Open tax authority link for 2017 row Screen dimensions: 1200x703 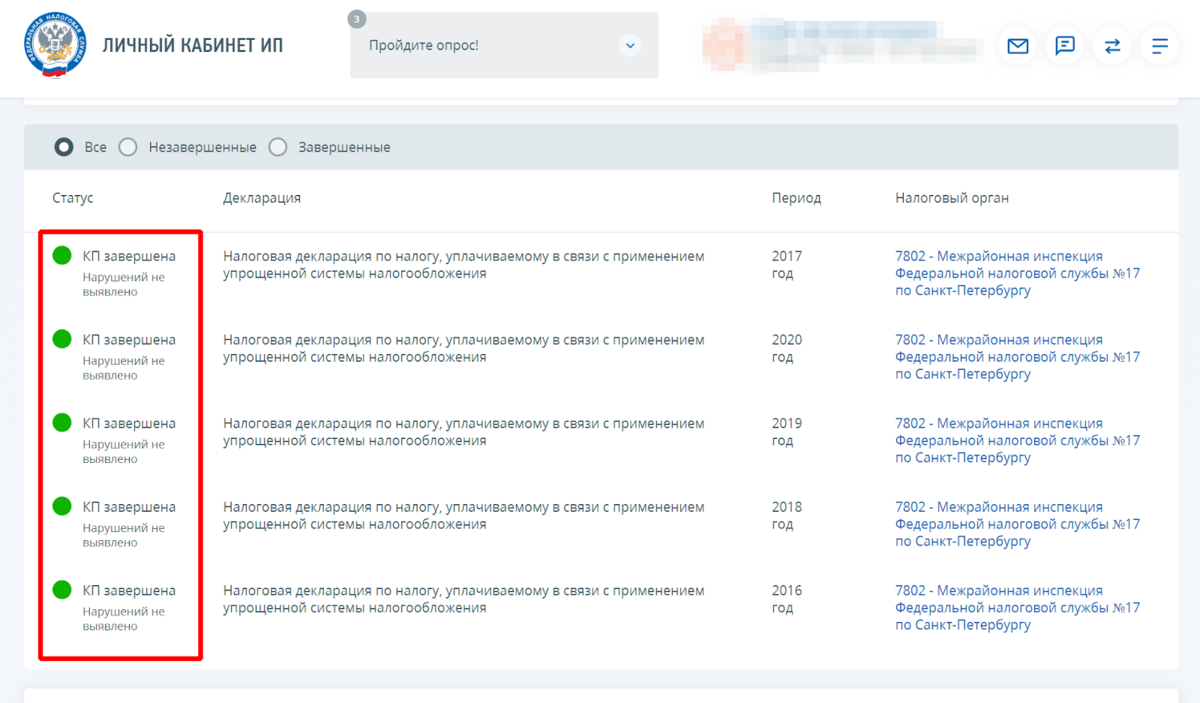[x=1018, y=273]
